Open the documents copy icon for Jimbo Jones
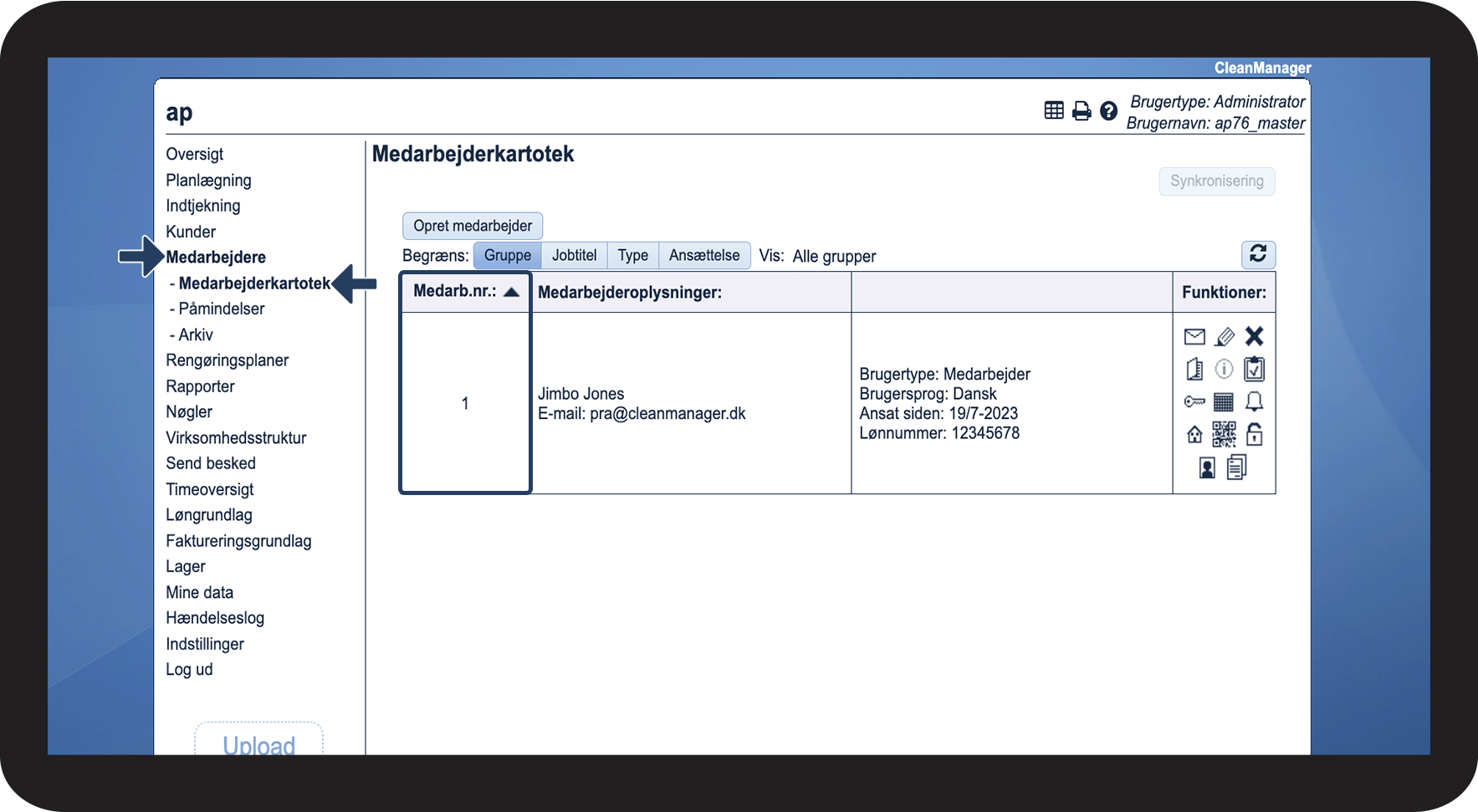The height and width of the screenshot is (812, 1478). (x=1237, y=467)
